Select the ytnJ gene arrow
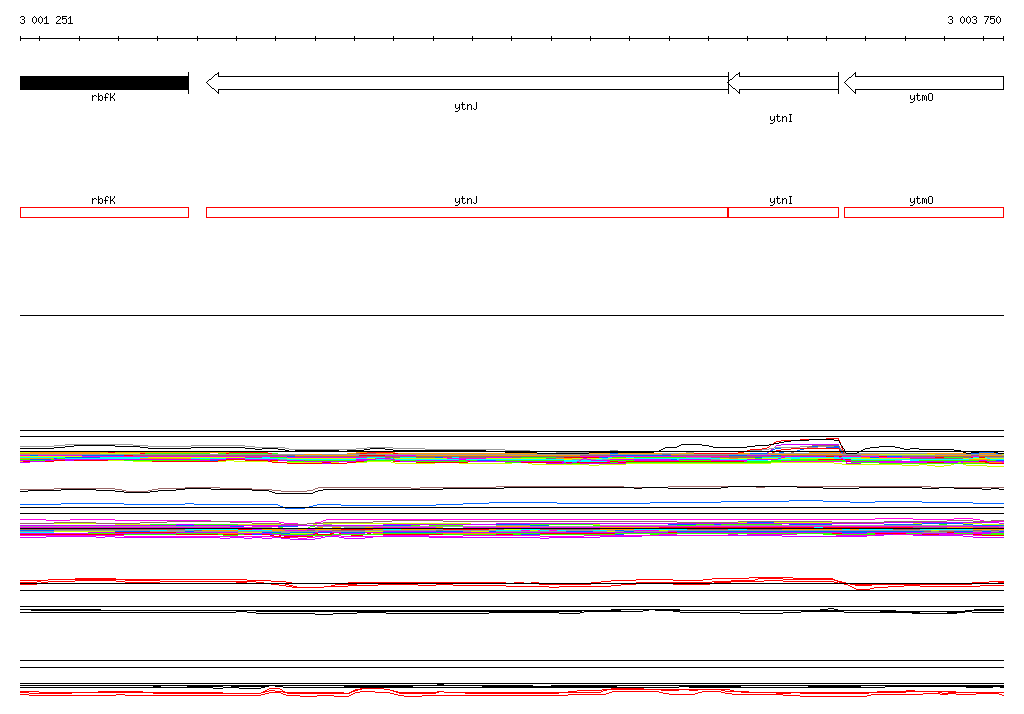This screenshot has width=1024, height=714. point(467,83)
